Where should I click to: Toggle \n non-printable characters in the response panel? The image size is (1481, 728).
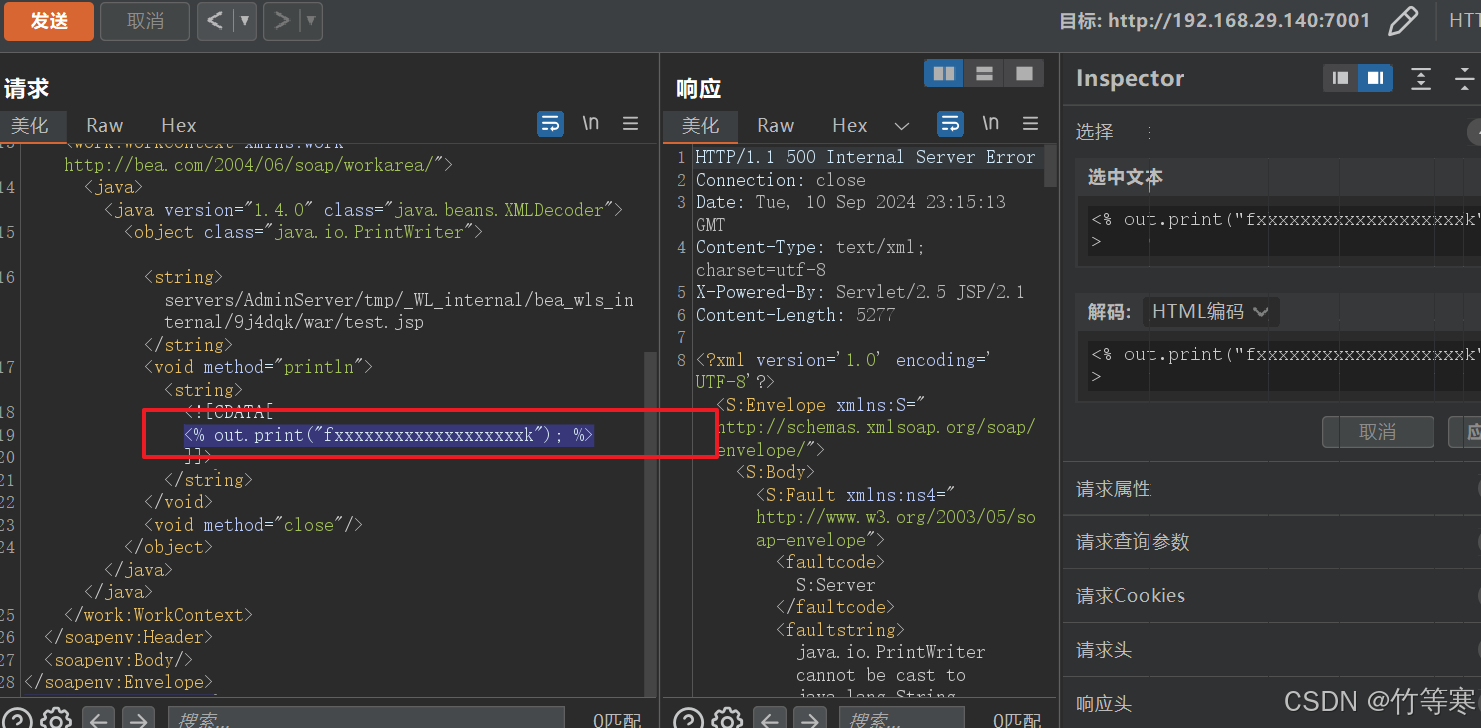click(x=990, y=123)
